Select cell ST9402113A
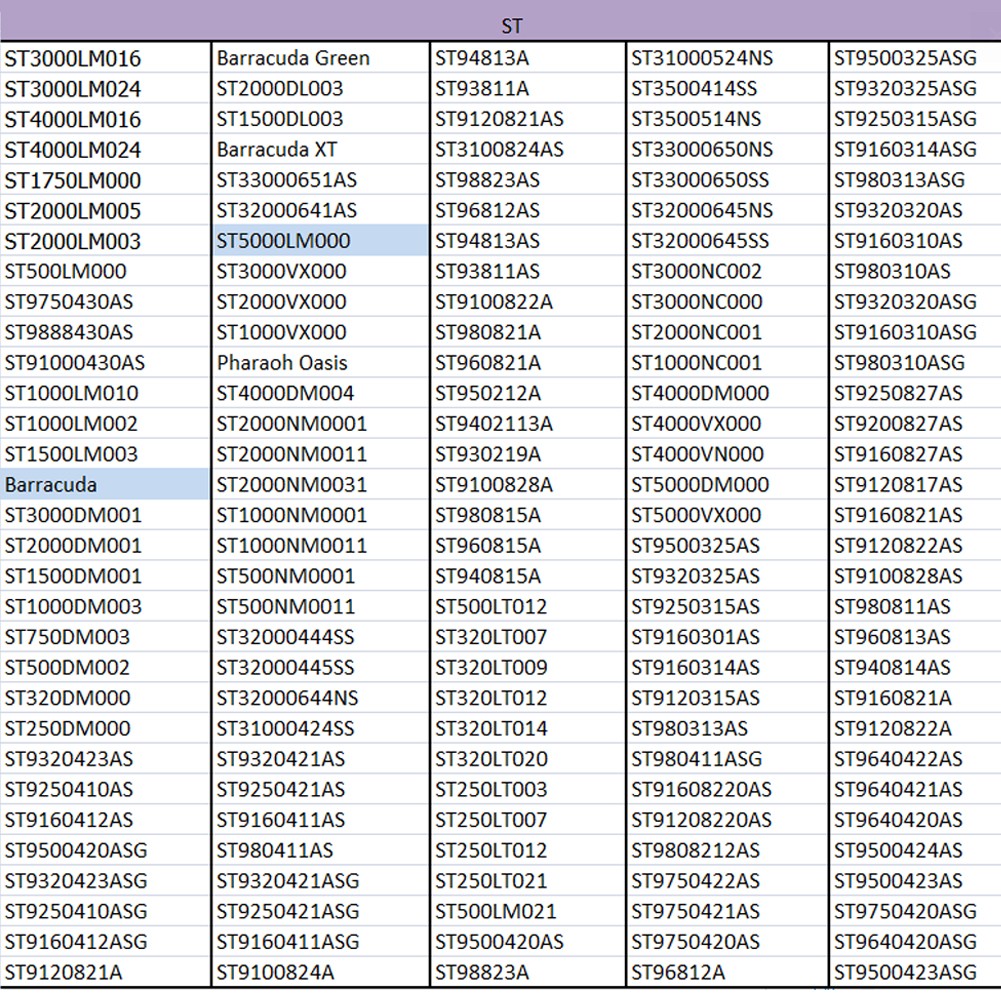Image resolution: width=1001 pixels, height=1001 pixels. (528, 423)
